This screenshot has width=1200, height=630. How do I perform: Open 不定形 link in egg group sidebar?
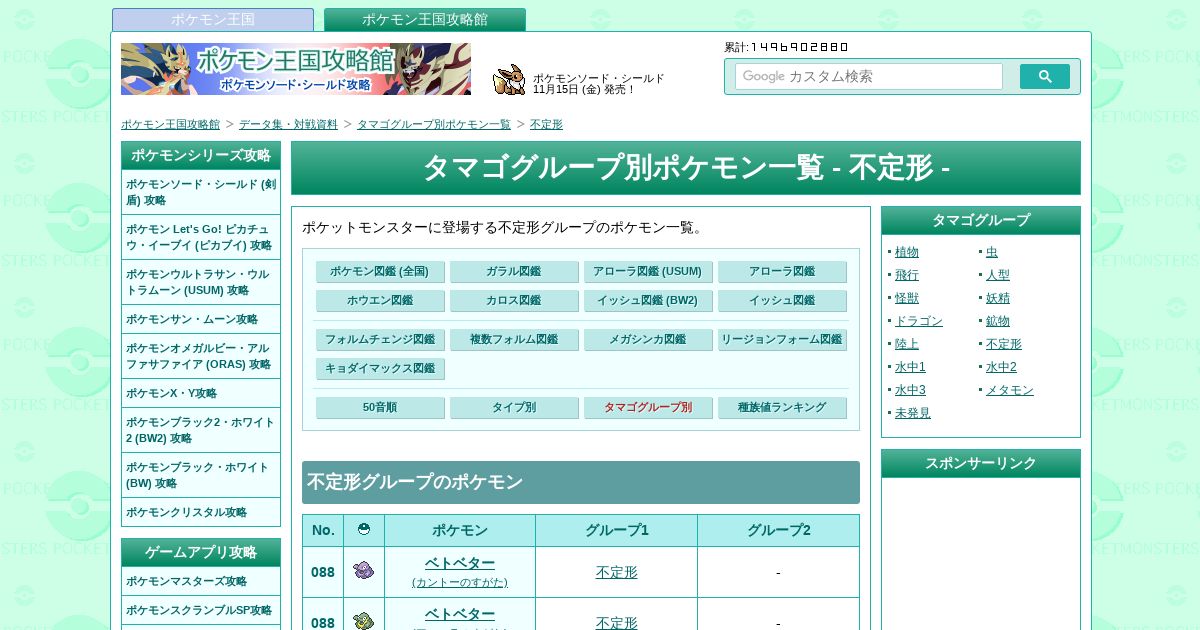pyautogui.click(x=1004, y=344)
